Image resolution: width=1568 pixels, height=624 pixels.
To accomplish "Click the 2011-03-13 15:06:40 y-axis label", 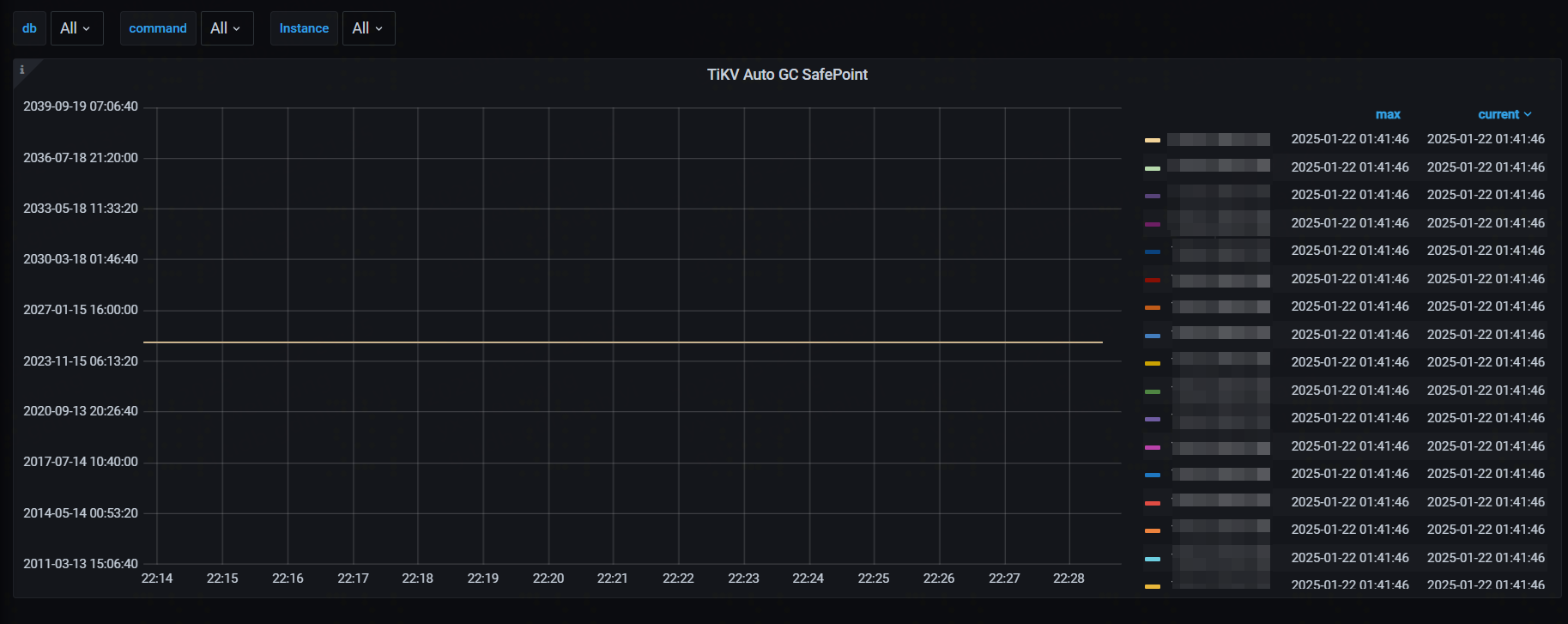I will point(81,564).
